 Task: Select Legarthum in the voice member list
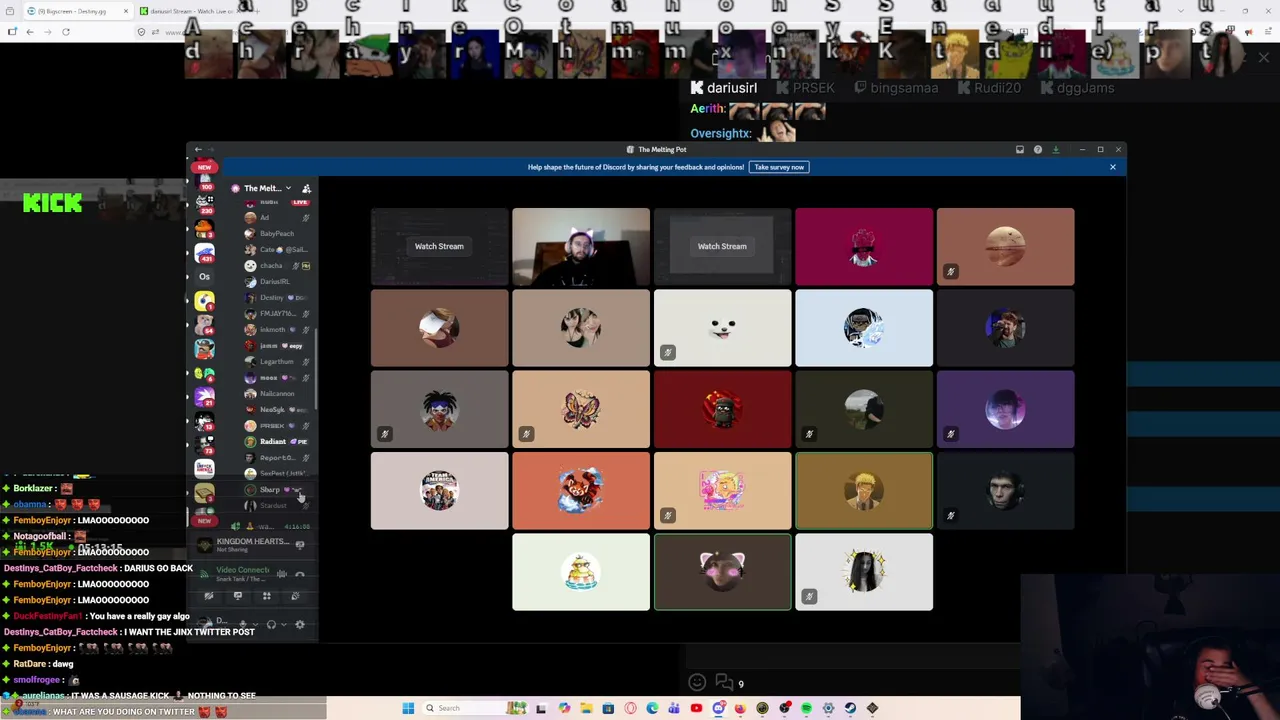278,362
